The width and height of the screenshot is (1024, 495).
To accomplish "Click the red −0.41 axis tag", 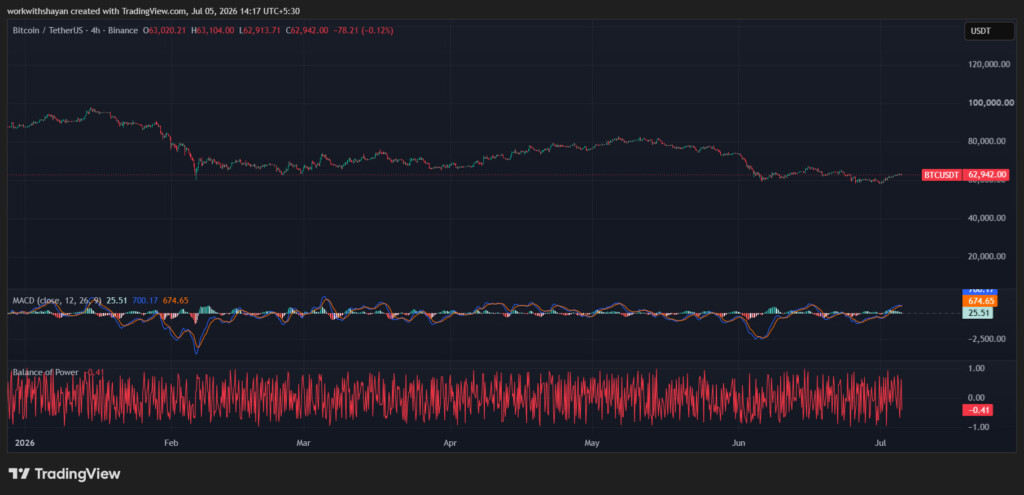I will pyautogui.click(x=980, y=410).
